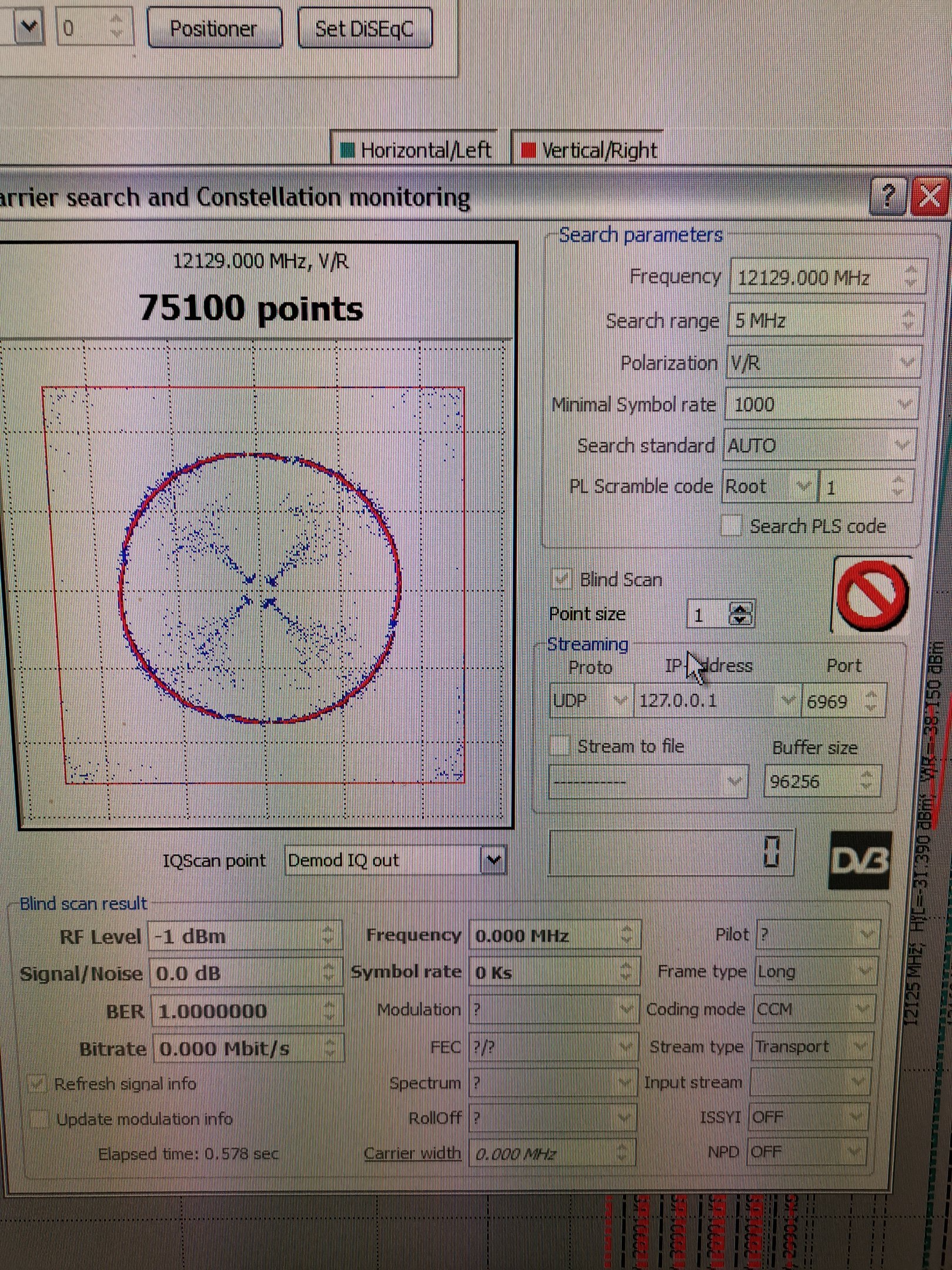Click the DVB logo icon
This screenshot has height=1270, width=952.
[x=860, y=860]
